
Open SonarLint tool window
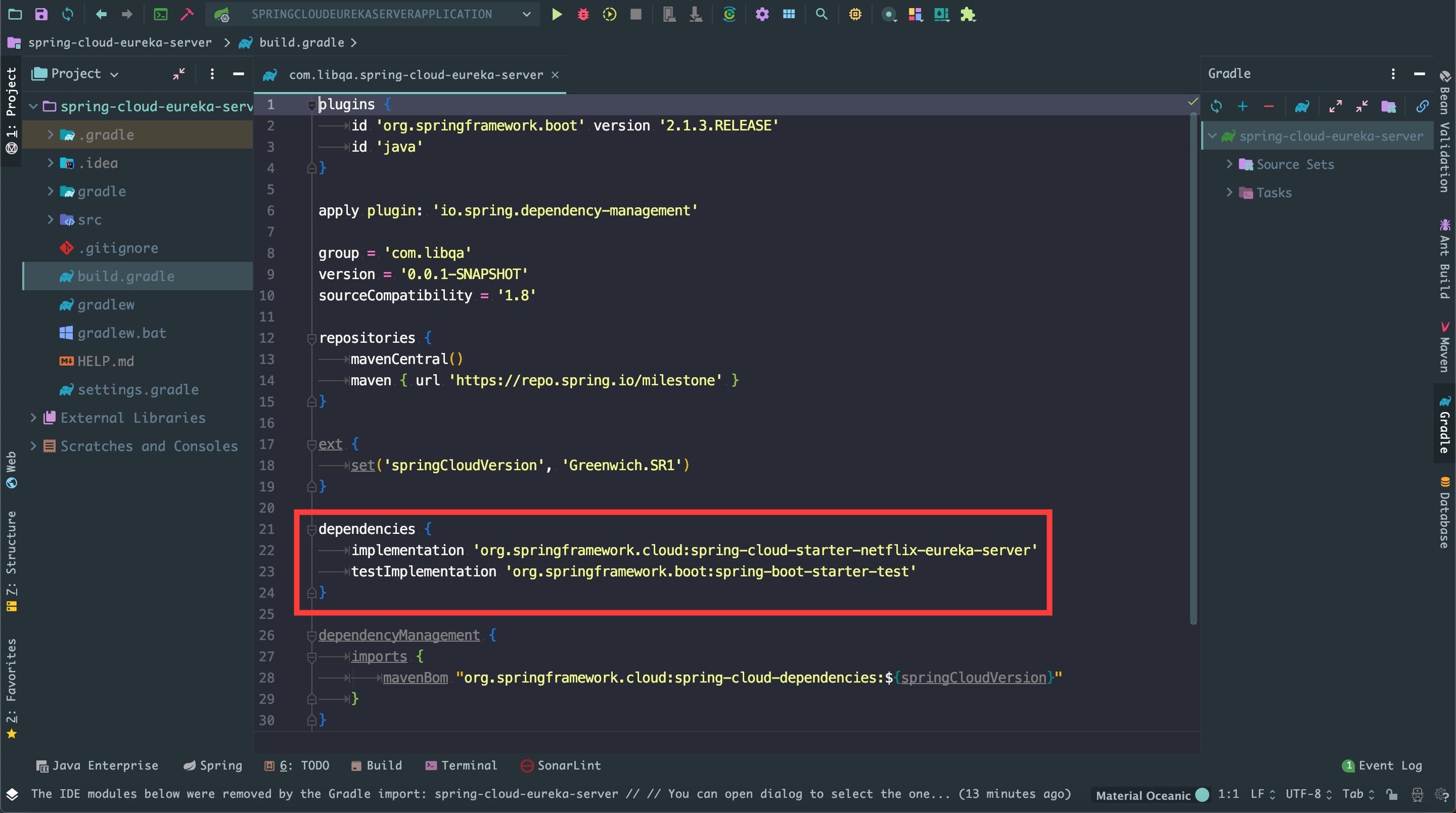coord(561,765)
